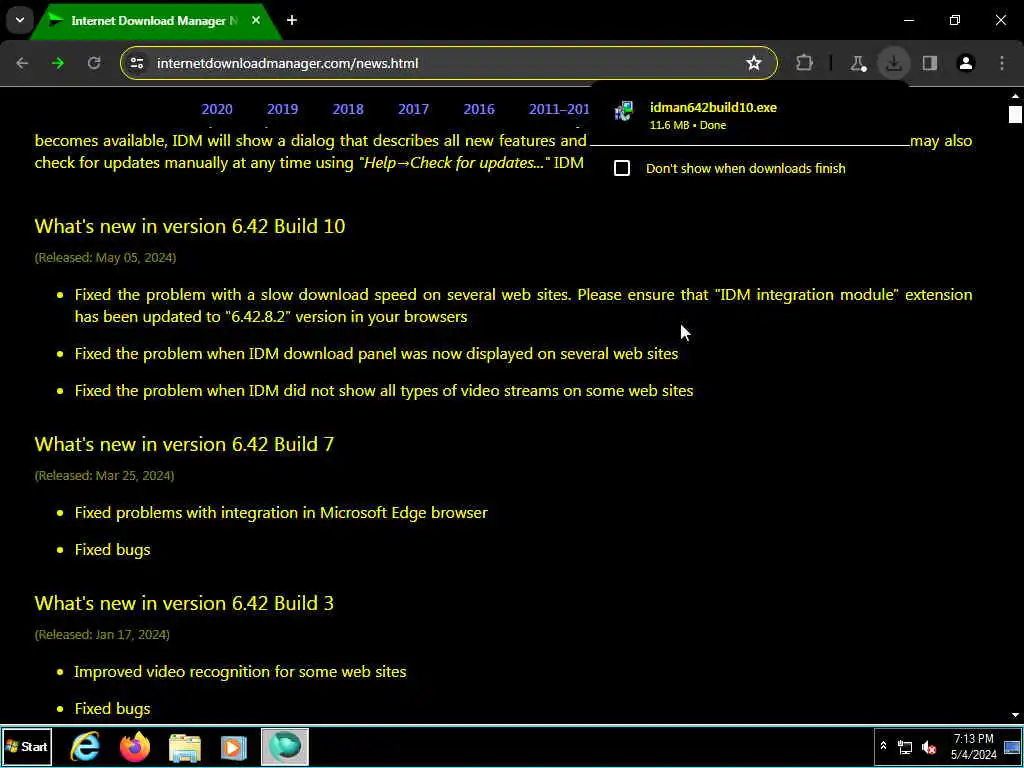Open the 2016 news link
1024x768 pixels.
[479, 109]
